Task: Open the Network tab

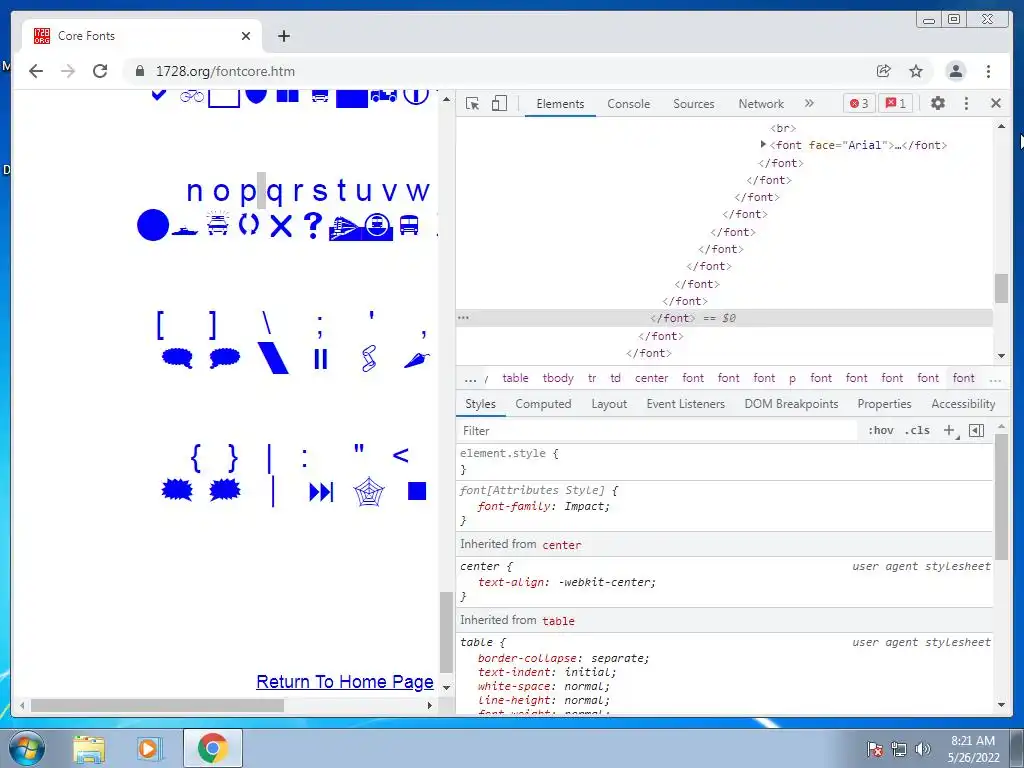Action: tap(761, 104)
